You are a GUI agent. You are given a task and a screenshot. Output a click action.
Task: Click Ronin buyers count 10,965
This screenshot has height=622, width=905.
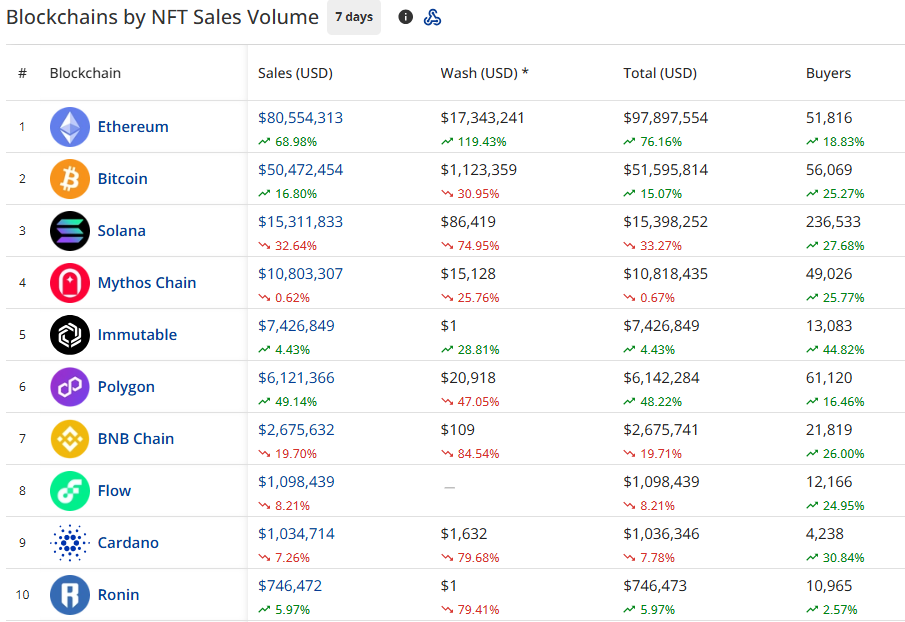click(x=829, y=585)
